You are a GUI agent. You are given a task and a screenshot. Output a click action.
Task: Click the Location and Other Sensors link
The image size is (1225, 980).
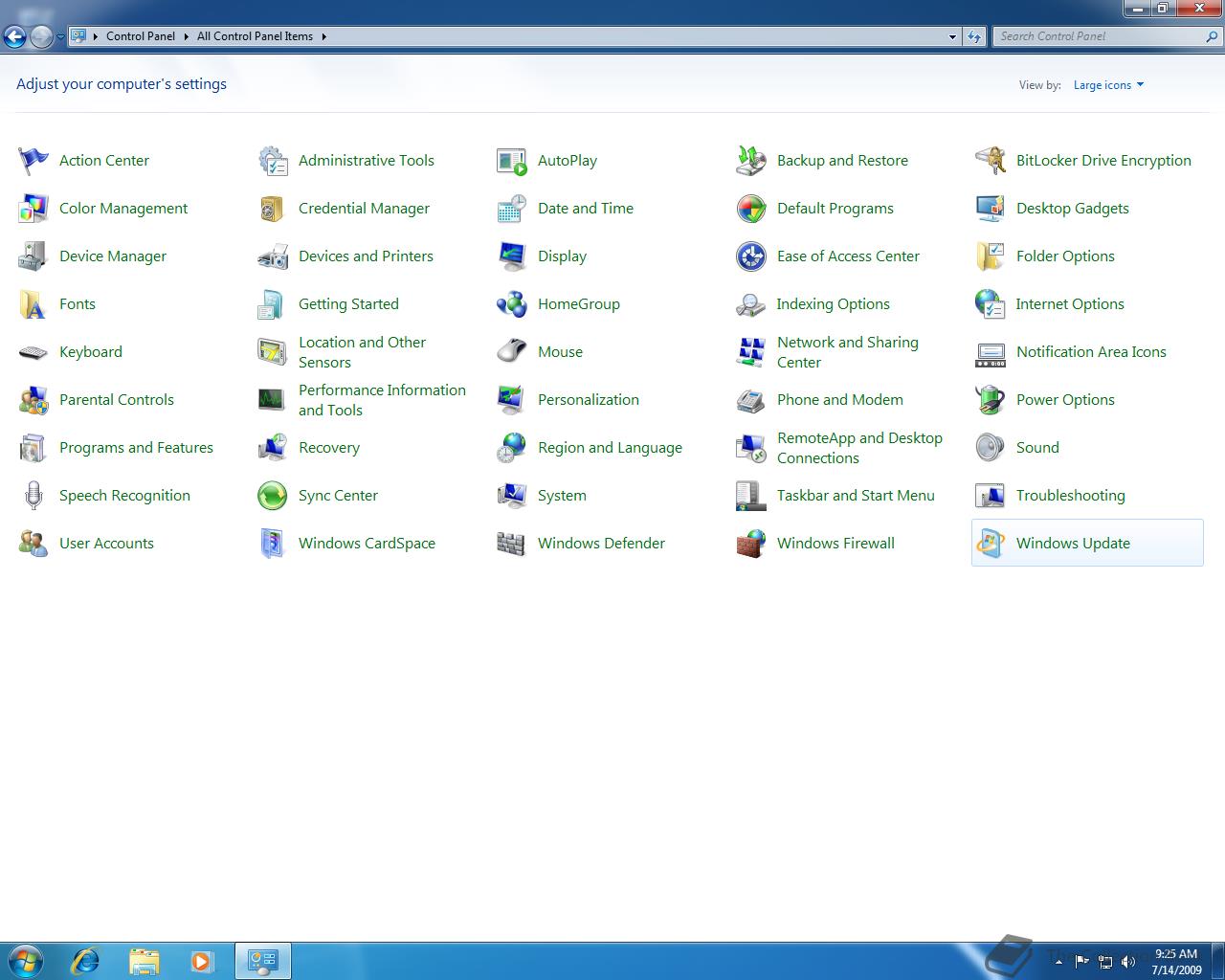click(x=362, y=352)
